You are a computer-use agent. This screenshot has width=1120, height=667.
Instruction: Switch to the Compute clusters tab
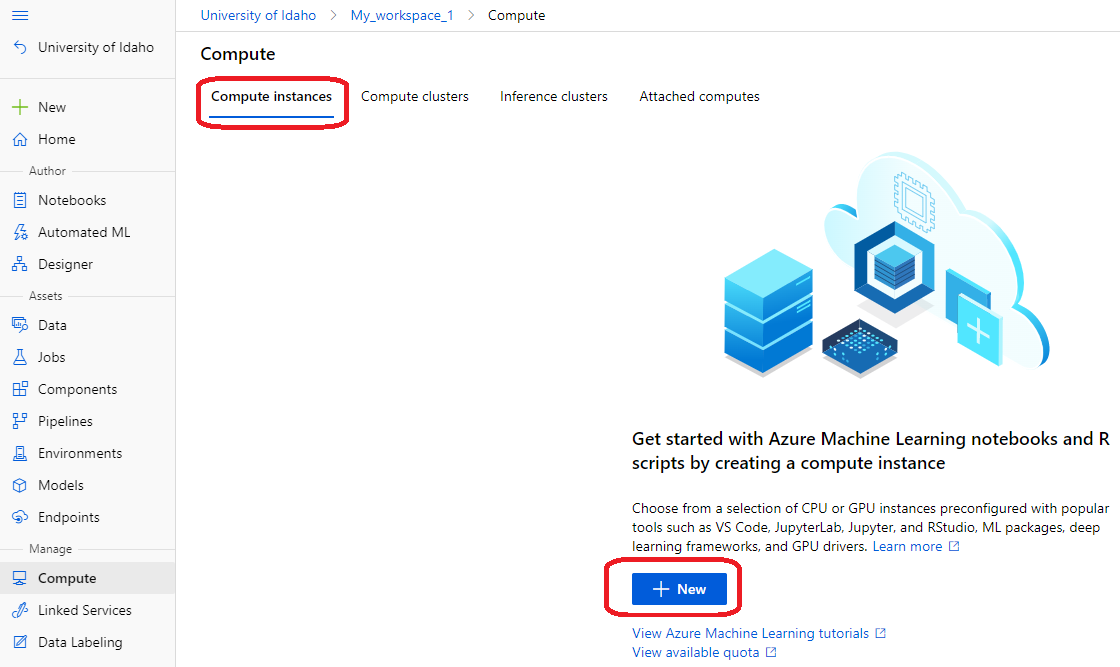pyautogui.click(x=414, y=96)
